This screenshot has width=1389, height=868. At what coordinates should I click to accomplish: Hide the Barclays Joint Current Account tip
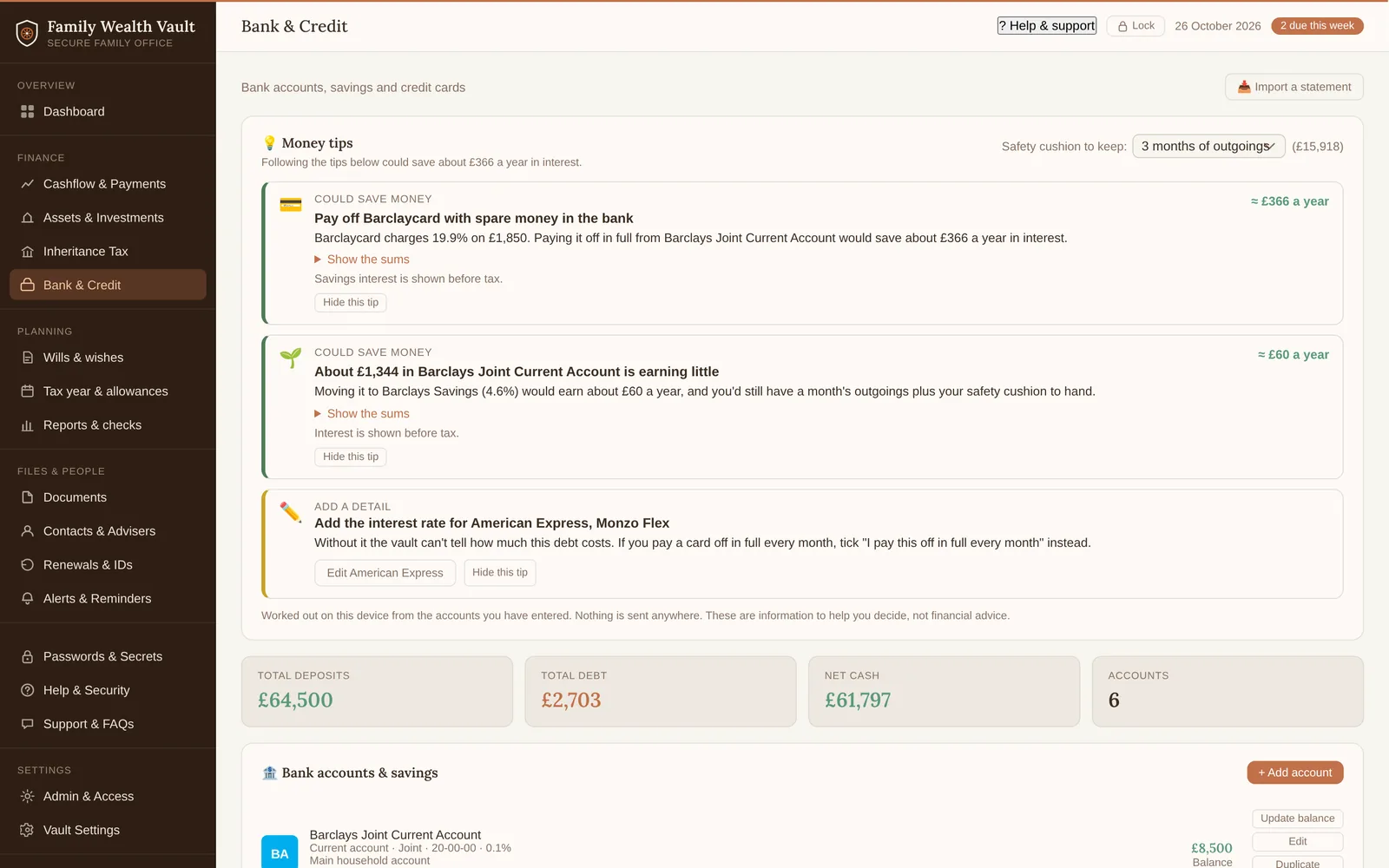click(351, 457)
